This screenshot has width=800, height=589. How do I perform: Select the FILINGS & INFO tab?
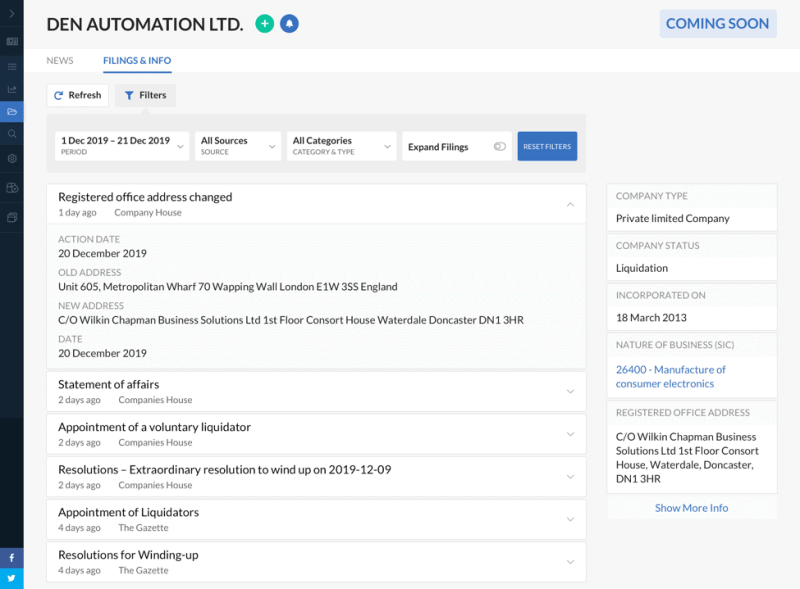click(x=136, y=60)
